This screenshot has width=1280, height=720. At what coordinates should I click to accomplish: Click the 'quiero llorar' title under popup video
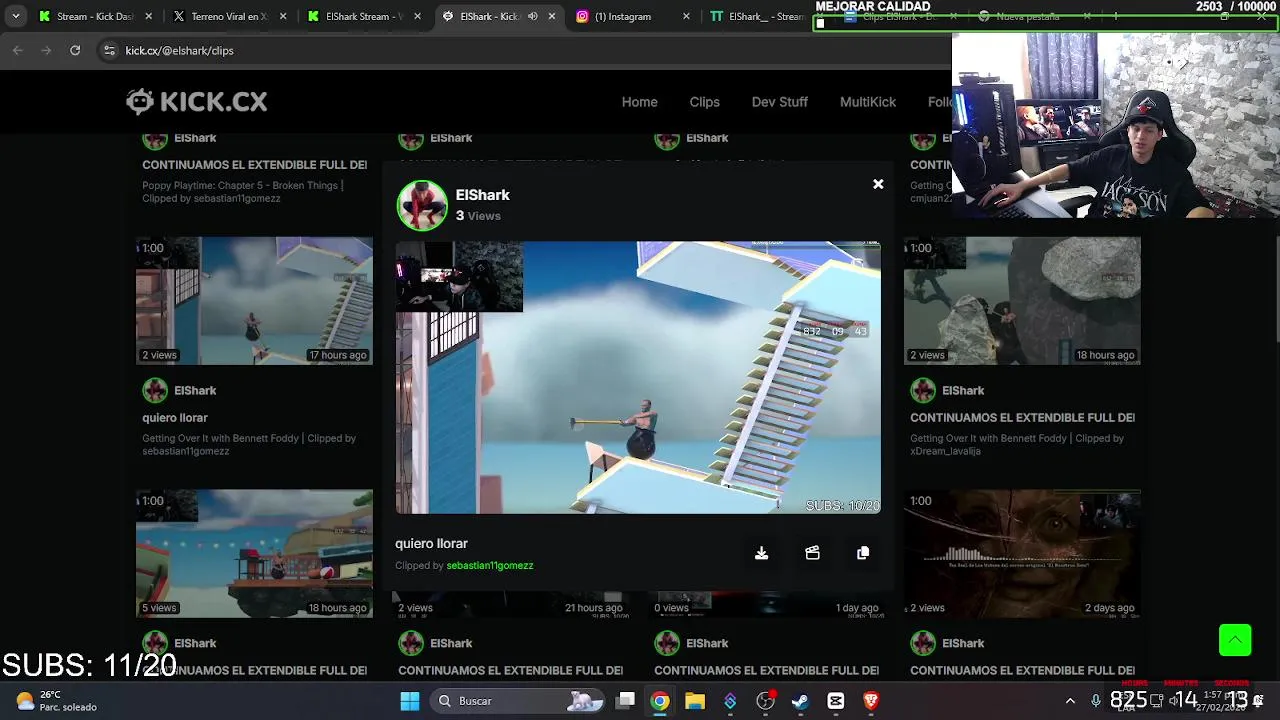431,543
